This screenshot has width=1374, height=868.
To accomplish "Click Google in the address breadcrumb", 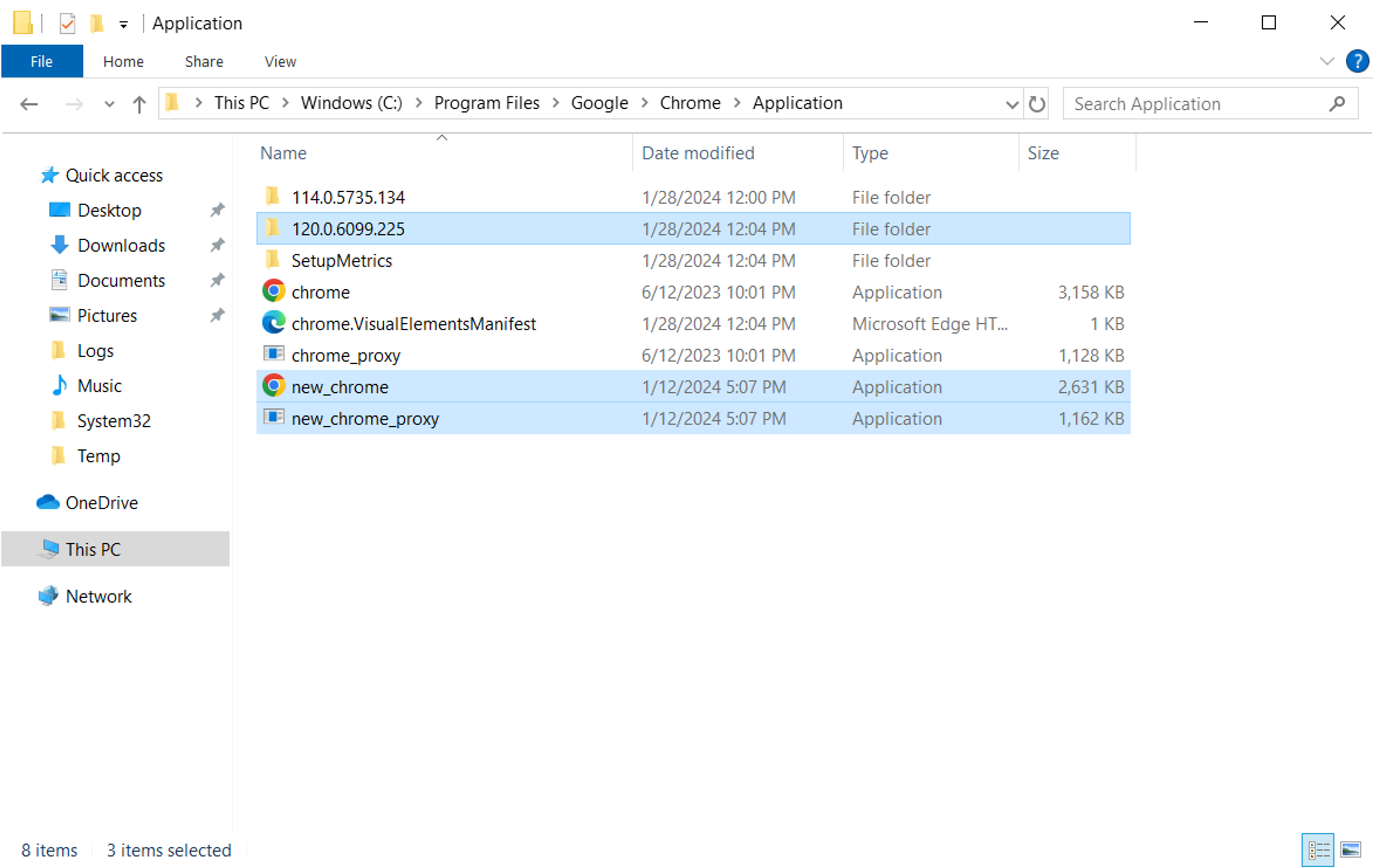I will click(599, 103).
